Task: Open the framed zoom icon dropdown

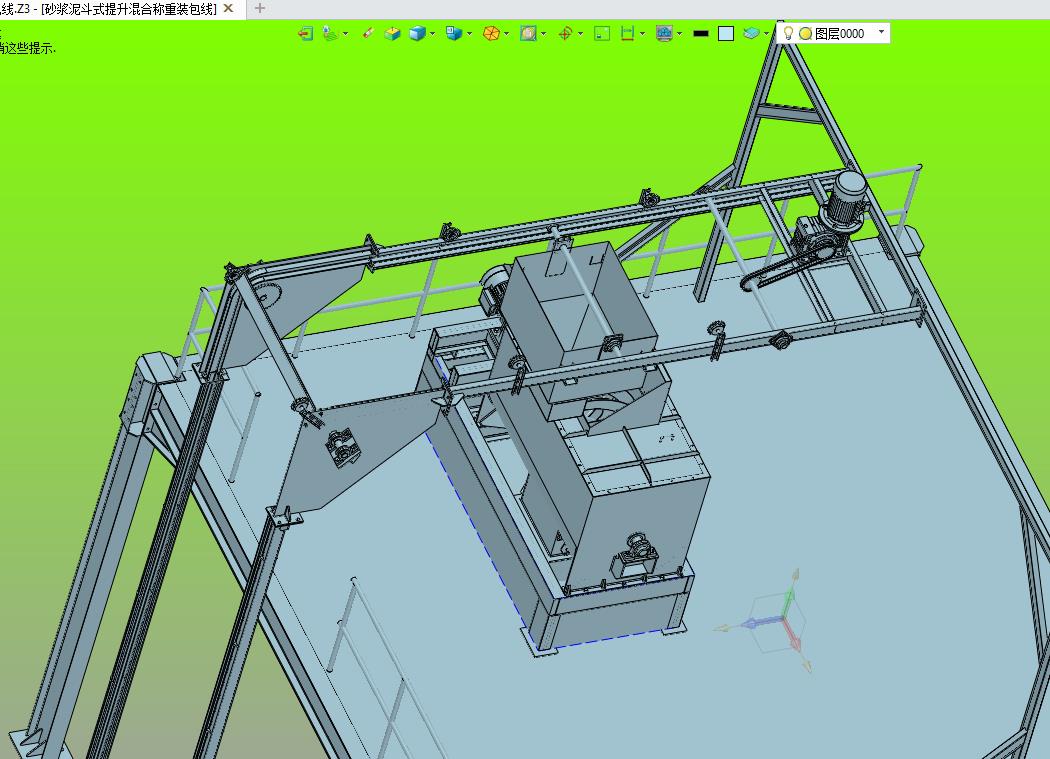Action: click(544, 33)
